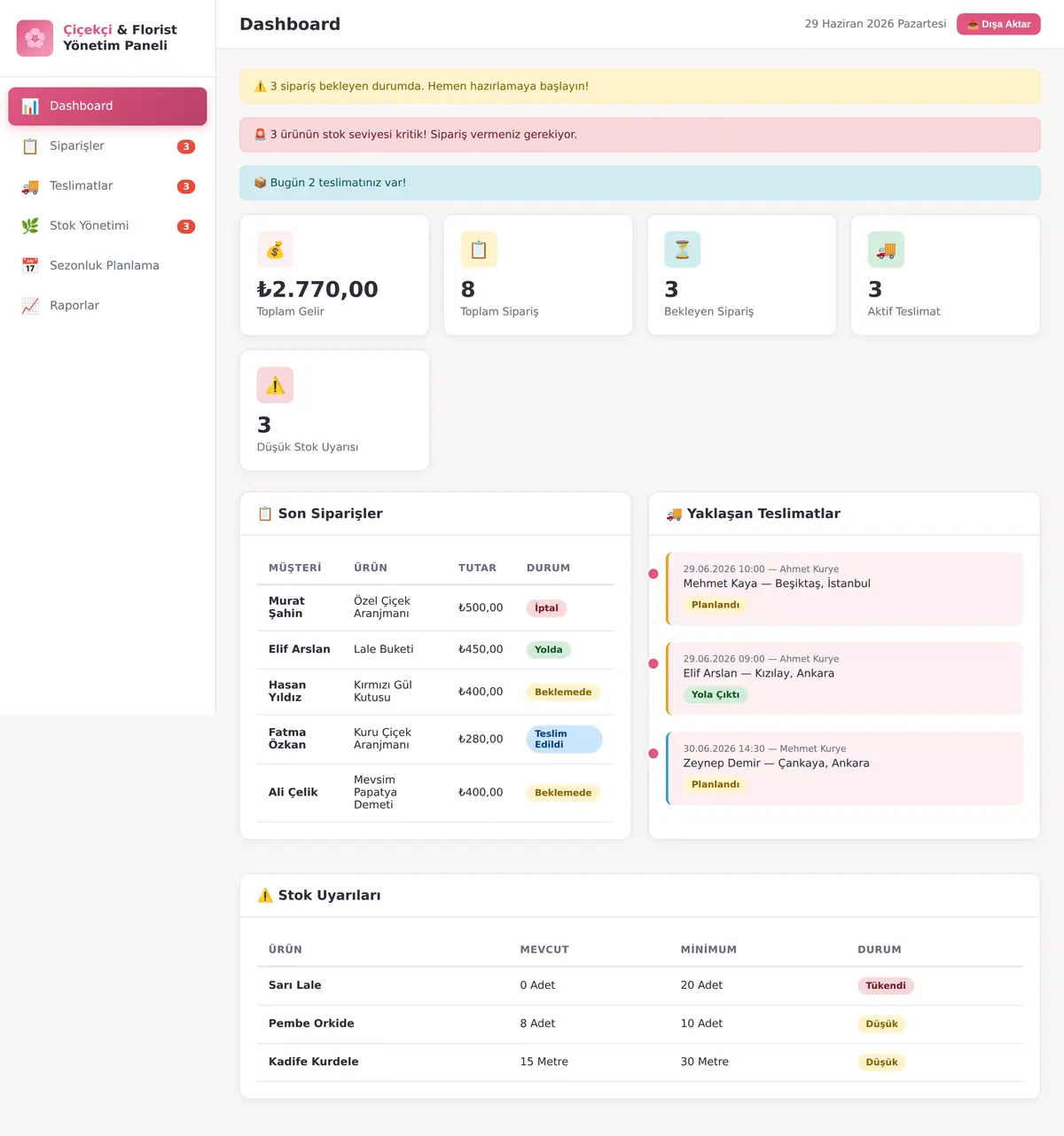Click the date 29 Haziran 2026 Pazartesi
1064x1136 pixels.
[875, 24]
